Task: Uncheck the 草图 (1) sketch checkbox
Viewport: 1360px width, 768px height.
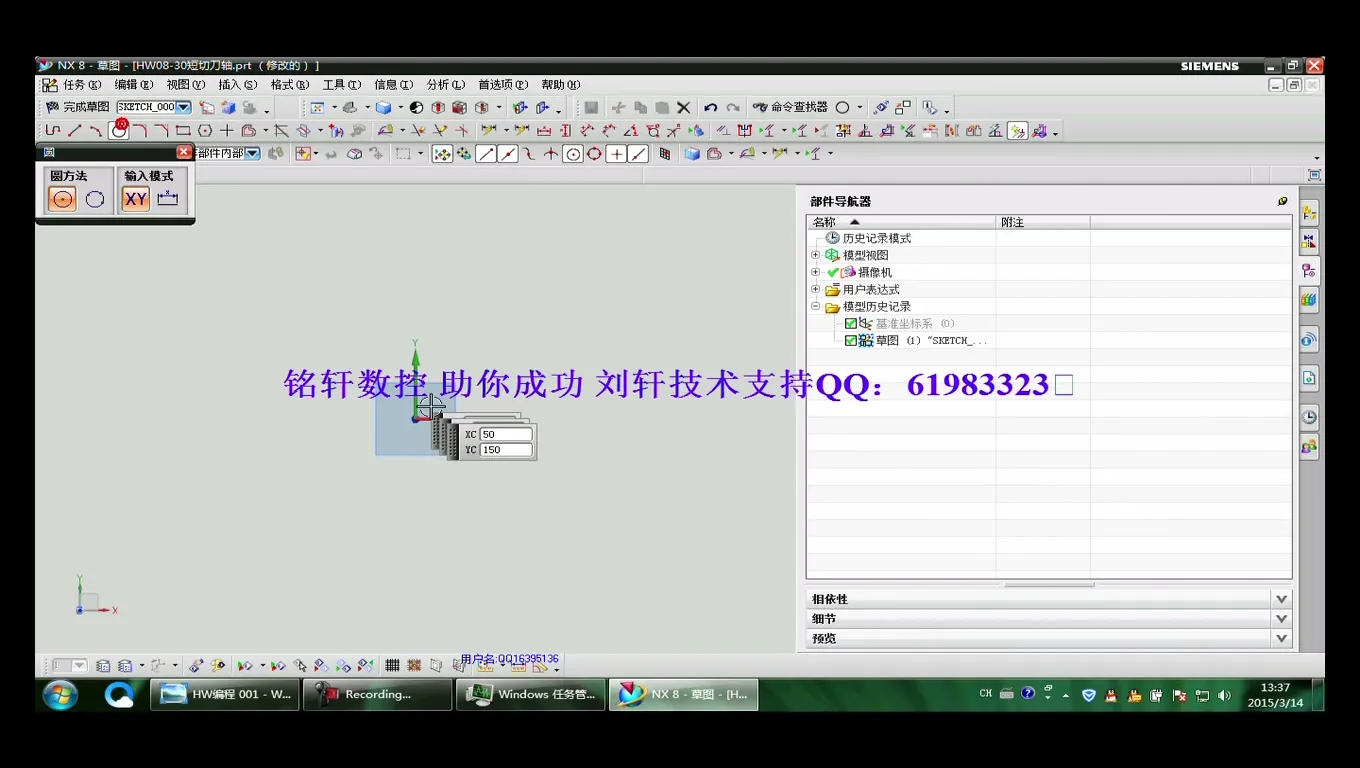Action: click(x=852, y=340)
